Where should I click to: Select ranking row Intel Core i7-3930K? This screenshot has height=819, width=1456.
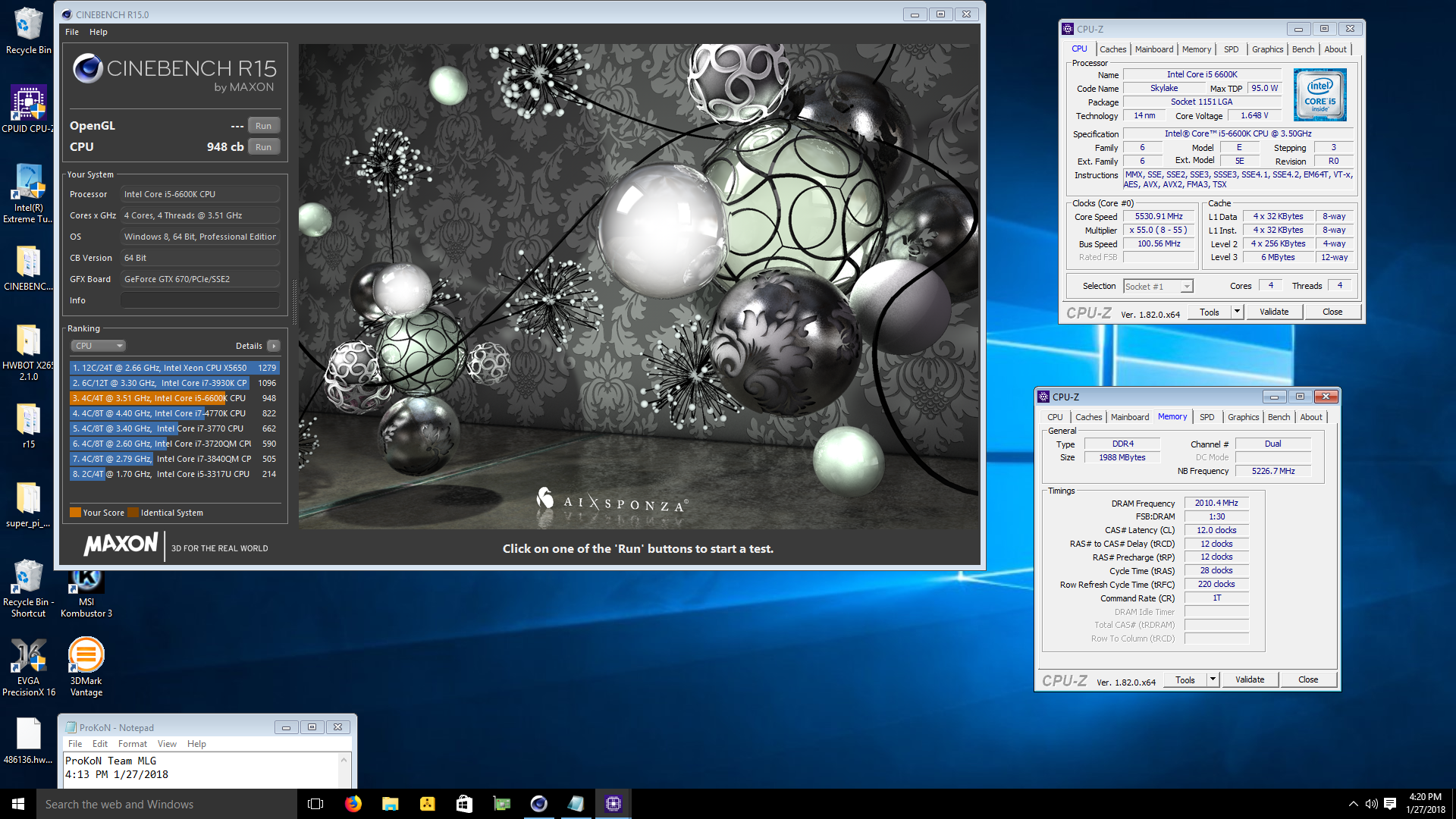click(174, 383)
